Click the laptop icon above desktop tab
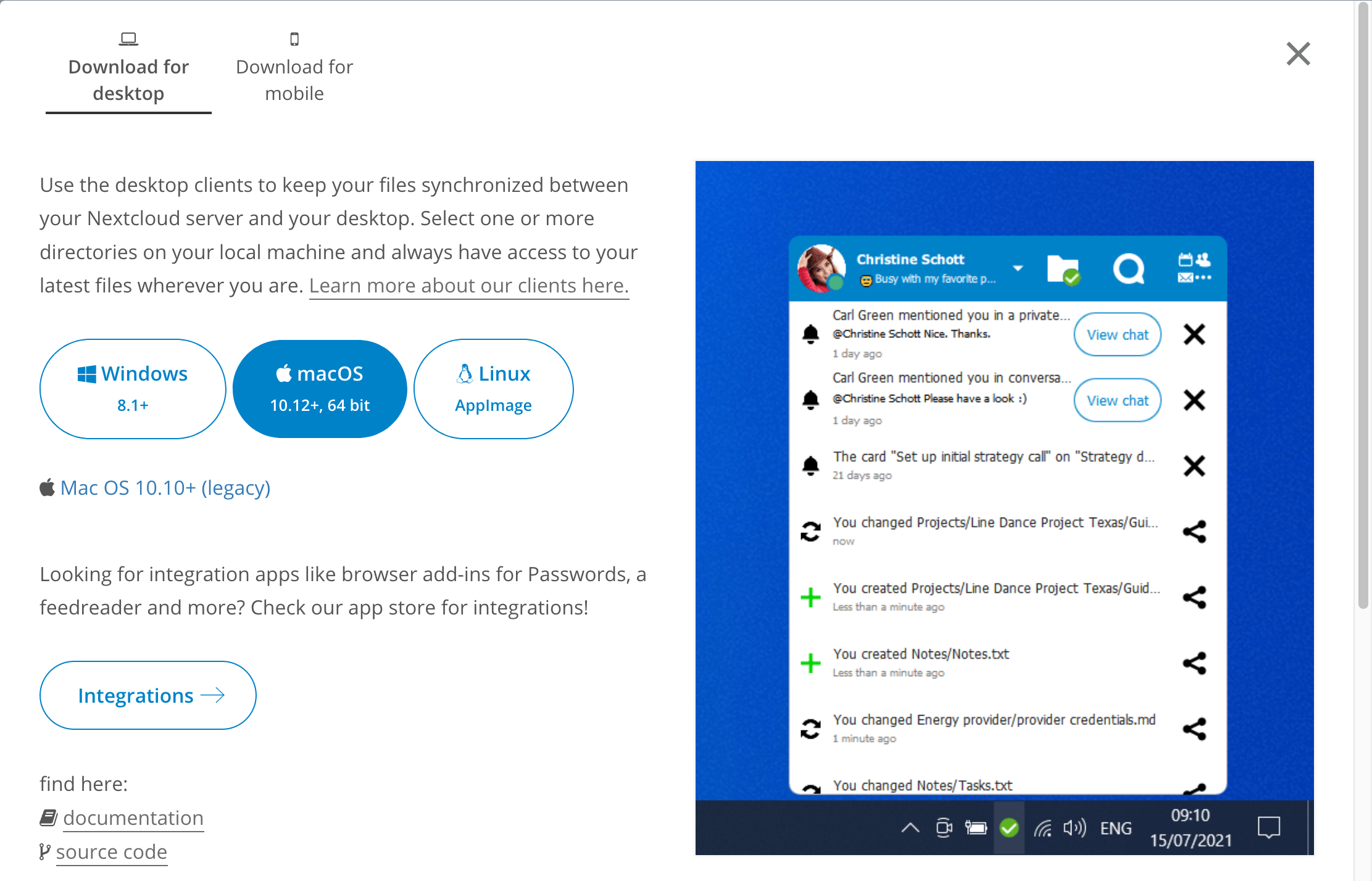The image size is (1372, 881). tap(128, 39)
